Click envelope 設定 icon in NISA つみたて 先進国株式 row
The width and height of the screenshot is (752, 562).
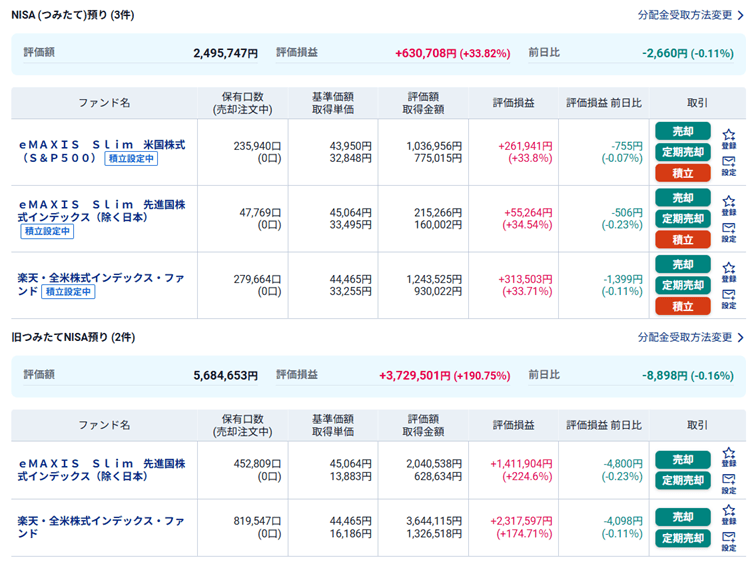pyautogui.click(x=728, y=233)
